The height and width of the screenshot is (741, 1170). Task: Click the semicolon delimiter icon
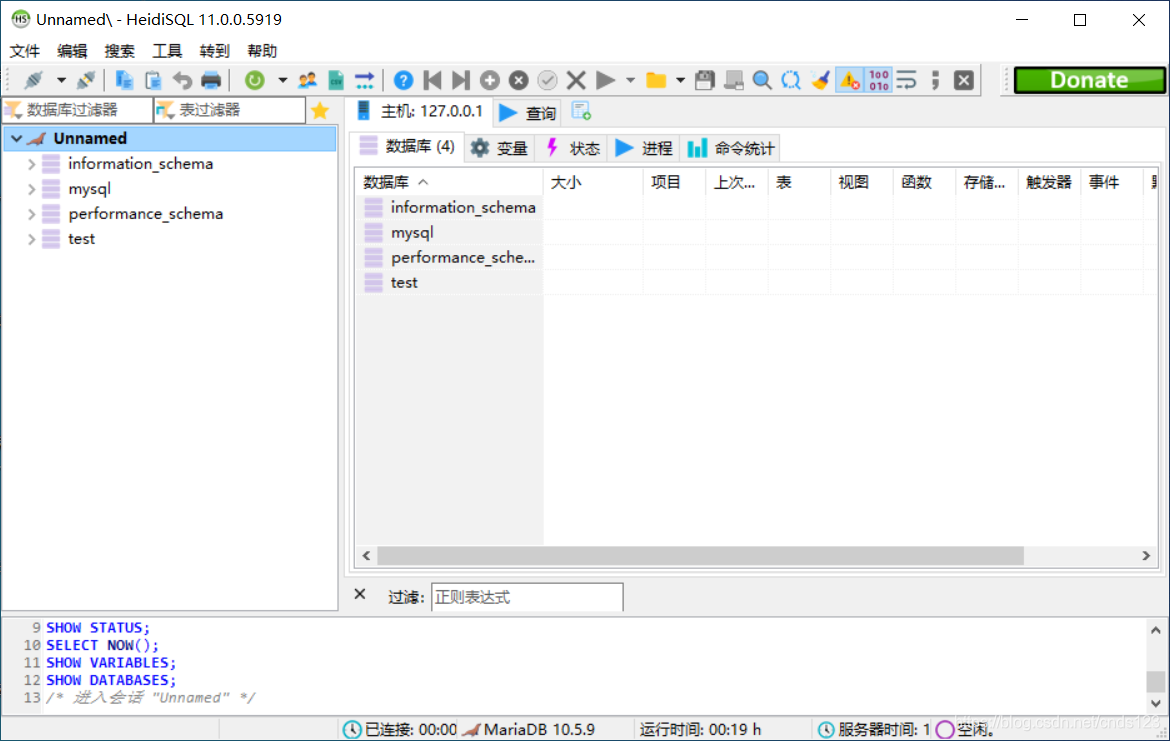pos(935,80)
